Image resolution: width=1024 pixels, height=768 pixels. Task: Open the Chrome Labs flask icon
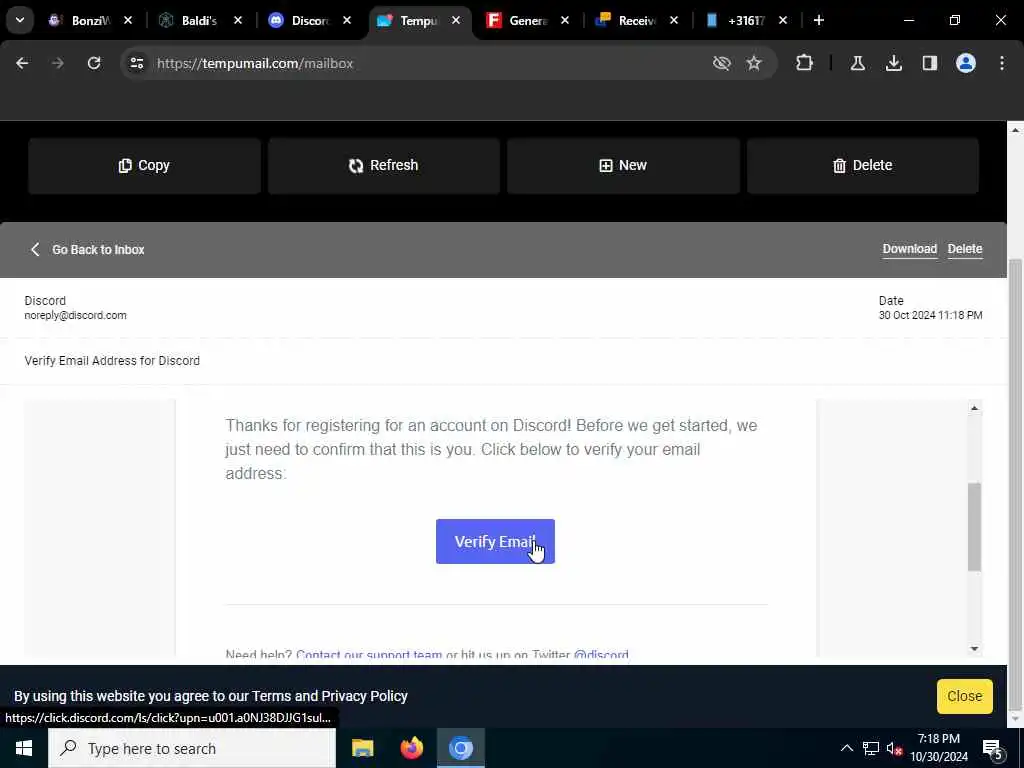click(857, 63)
